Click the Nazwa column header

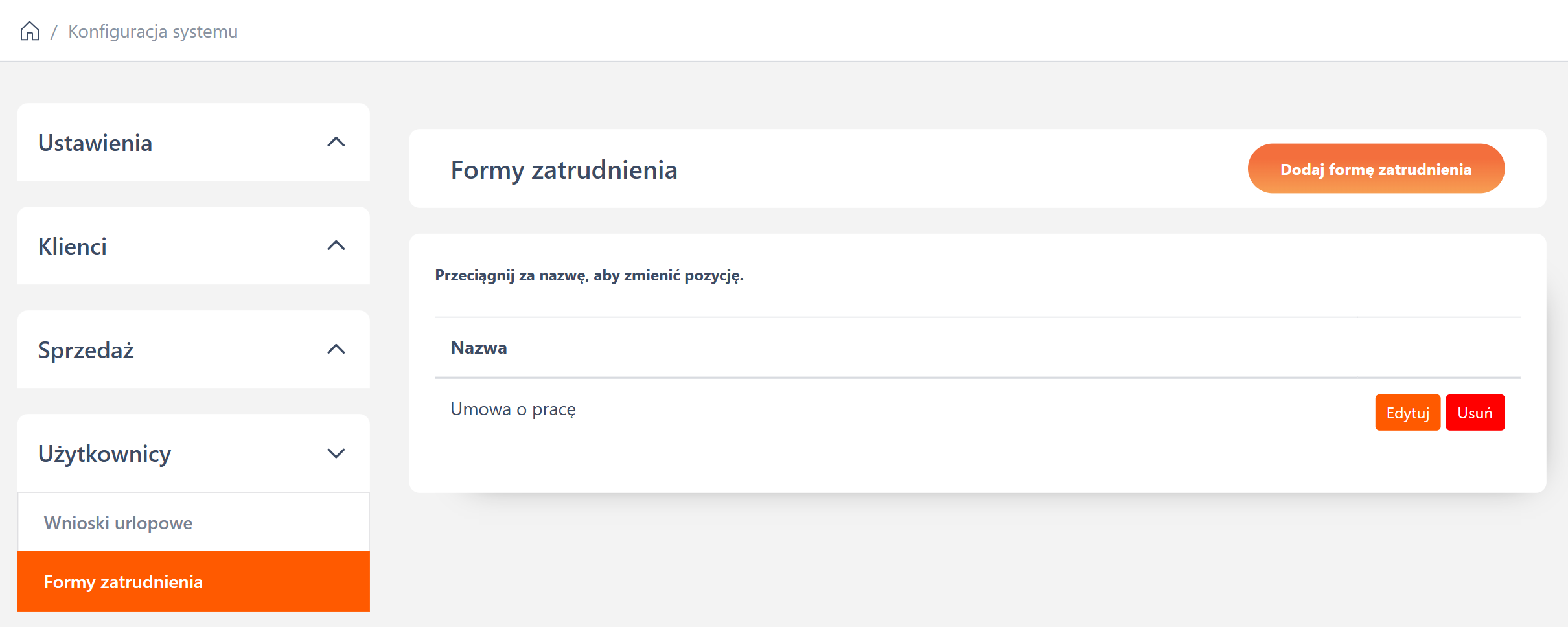479,348
